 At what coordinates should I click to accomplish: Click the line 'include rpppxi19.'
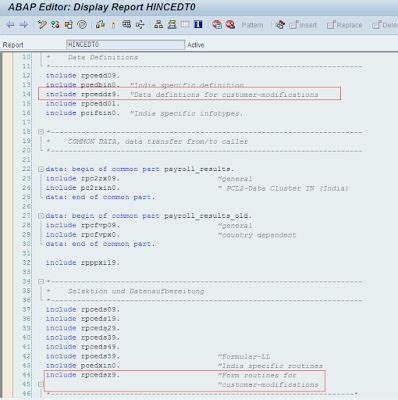[83, 263]
